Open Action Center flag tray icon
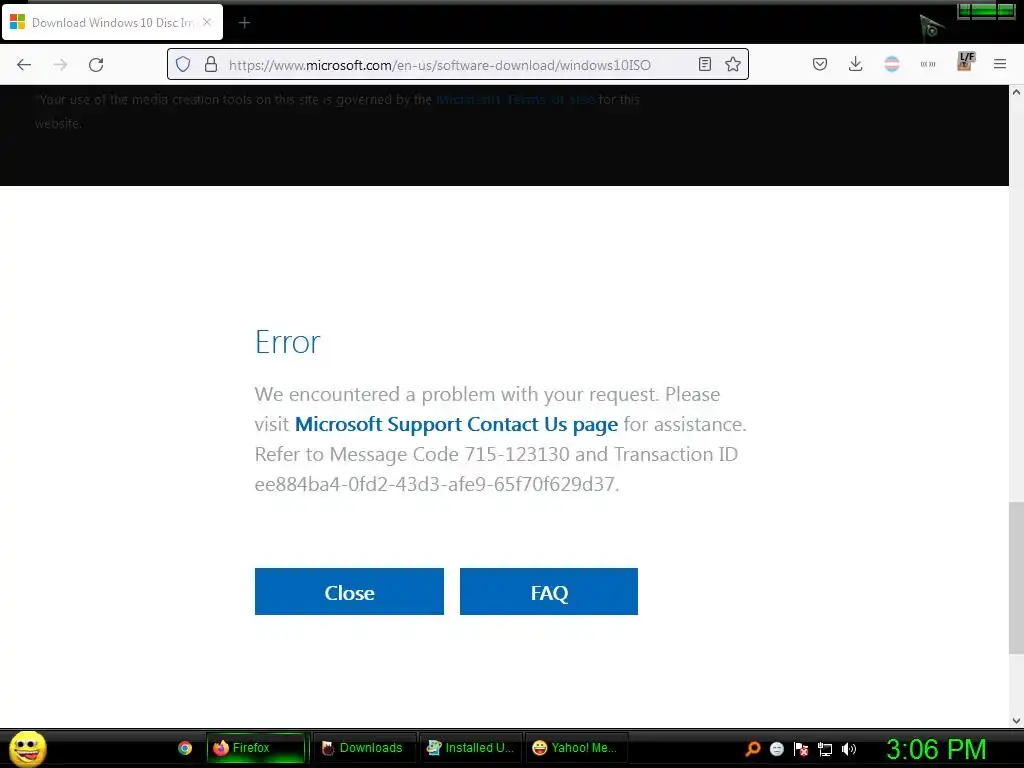Screen dimensions: 1024x768 (x=801, y=749)
